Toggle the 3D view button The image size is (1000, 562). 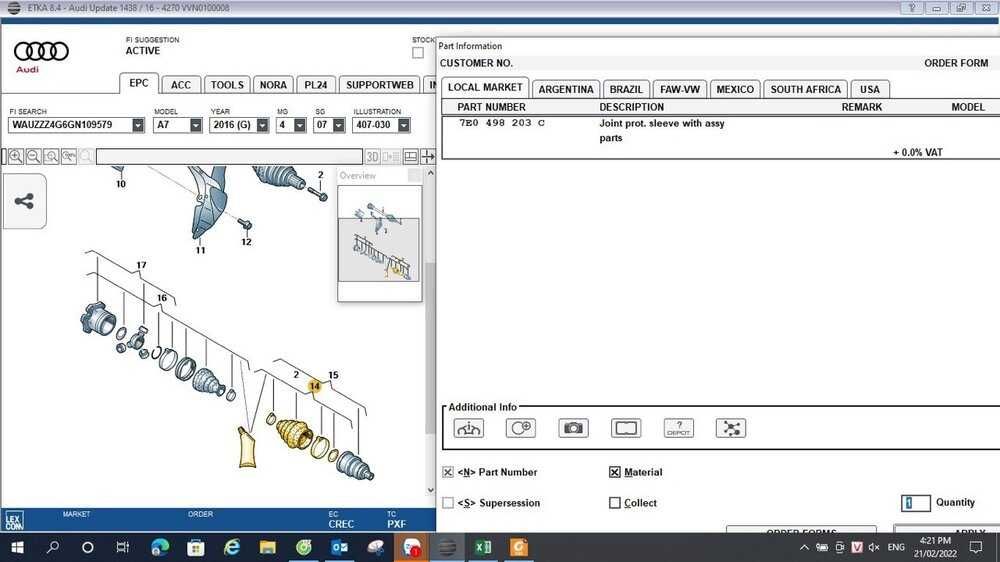[372, 156]
